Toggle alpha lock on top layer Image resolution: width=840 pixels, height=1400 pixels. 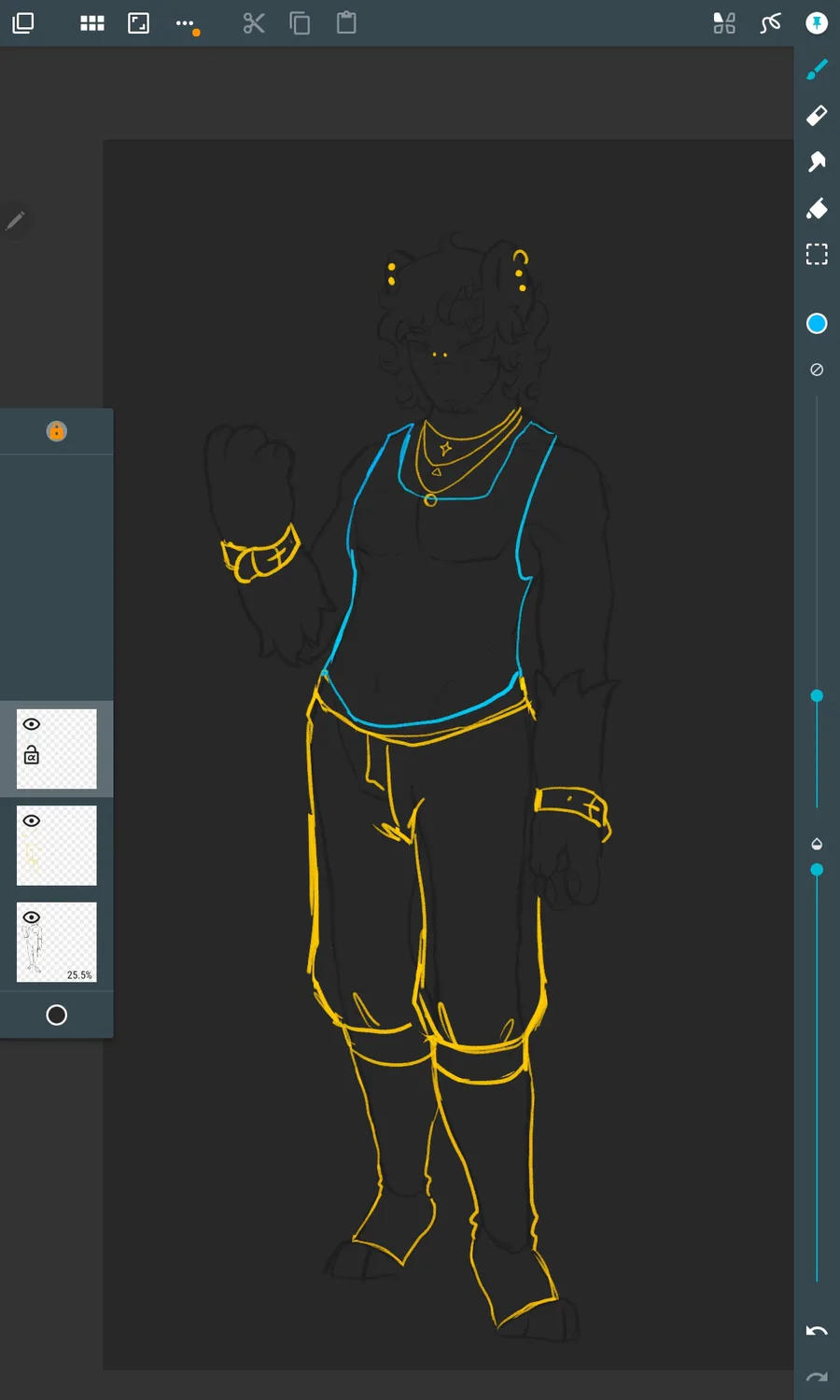[32, 754]
